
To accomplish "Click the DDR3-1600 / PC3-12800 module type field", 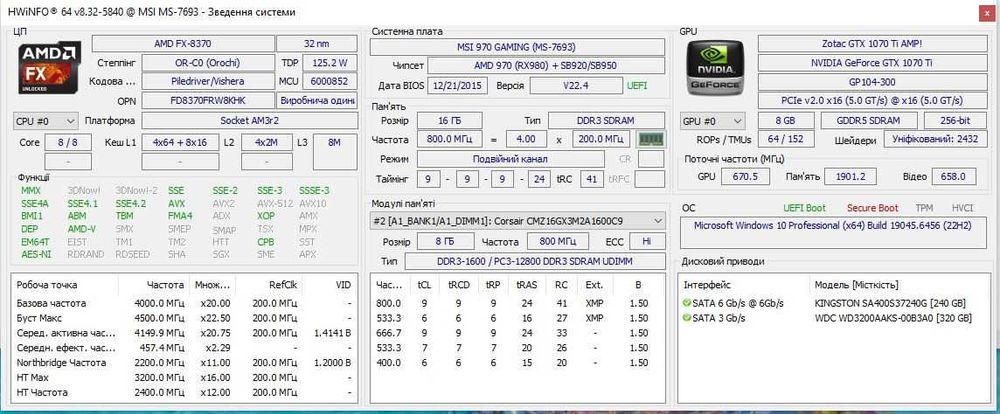I will coord(534,262).
